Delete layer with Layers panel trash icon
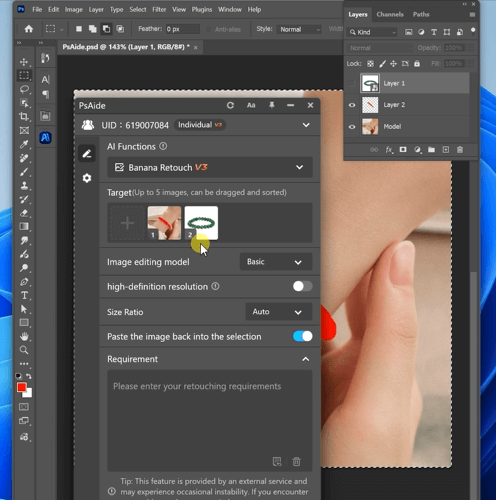The width and height of the screenshot is (496, 500). click(x=460, y=150)
